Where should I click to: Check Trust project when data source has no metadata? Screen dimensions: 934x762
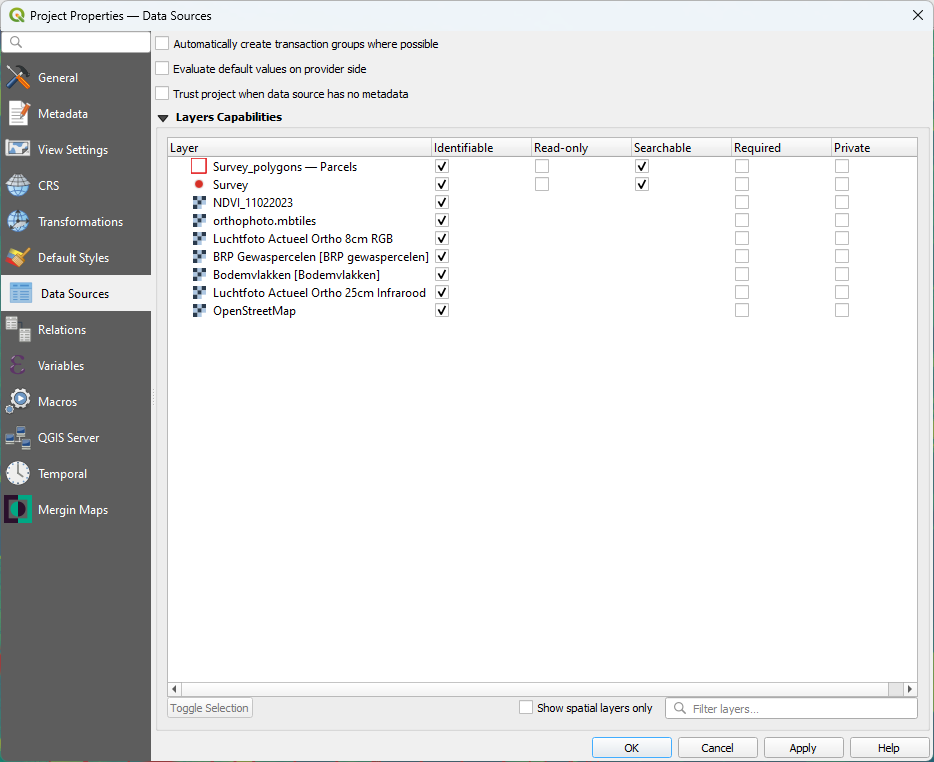(161, 92)
